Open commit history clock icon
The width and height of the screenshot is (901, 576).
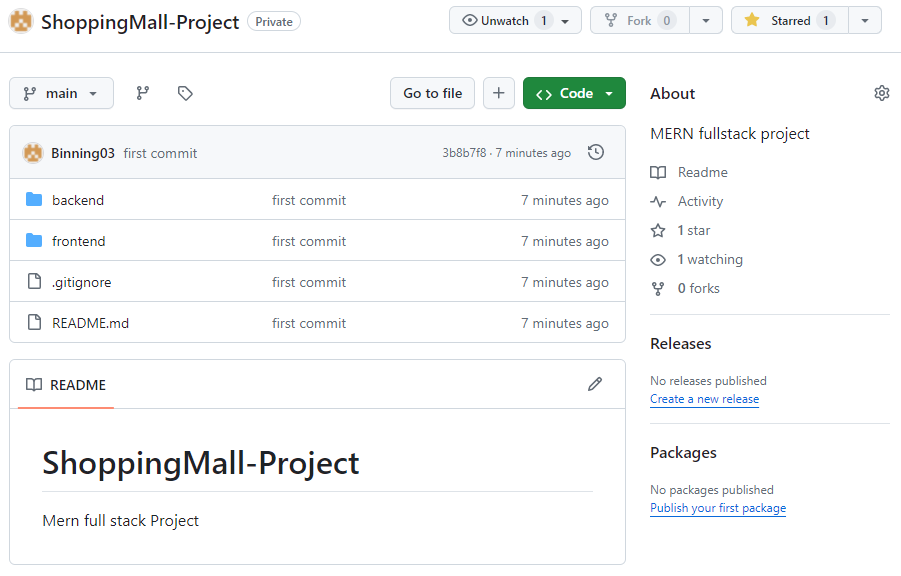click(x=596, y=152)
